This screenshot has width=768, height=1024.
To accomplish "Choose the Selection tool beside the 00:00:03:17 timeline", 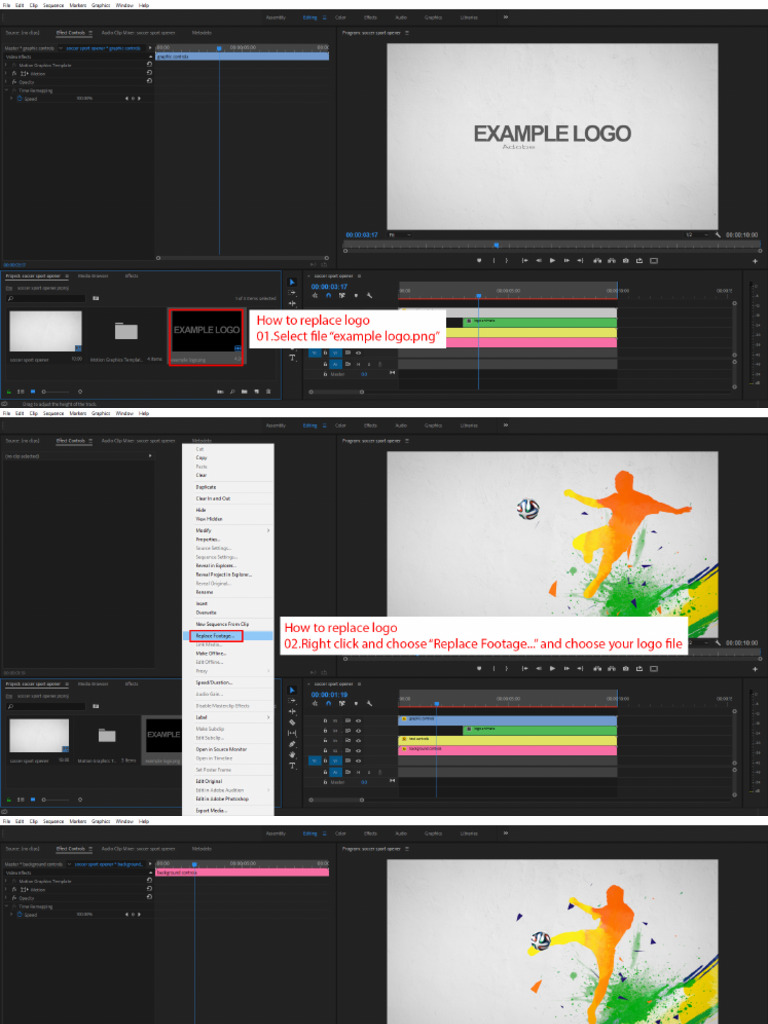I will point(292,282).
